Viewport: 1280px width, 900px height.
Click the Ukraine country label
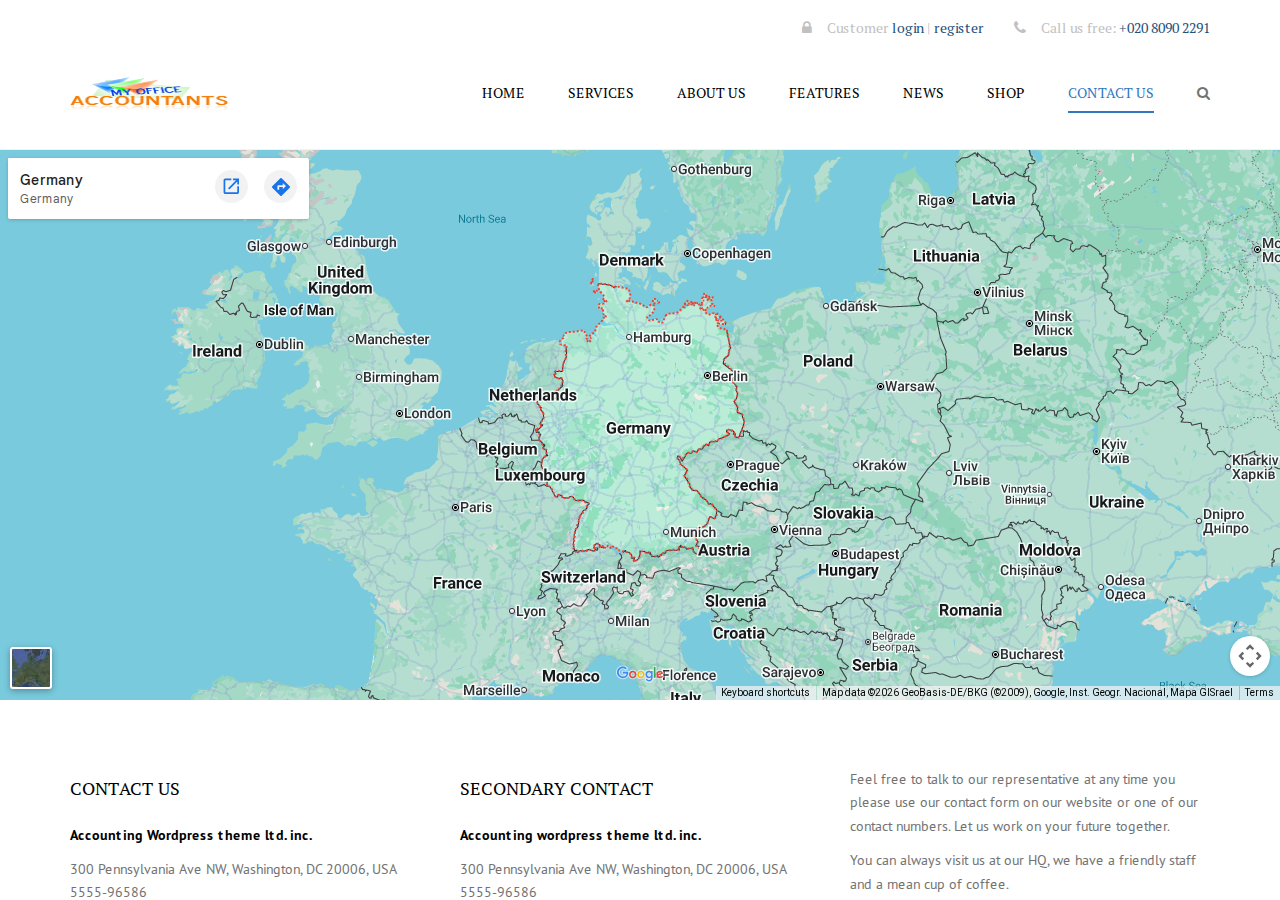tap(1116, 502)
